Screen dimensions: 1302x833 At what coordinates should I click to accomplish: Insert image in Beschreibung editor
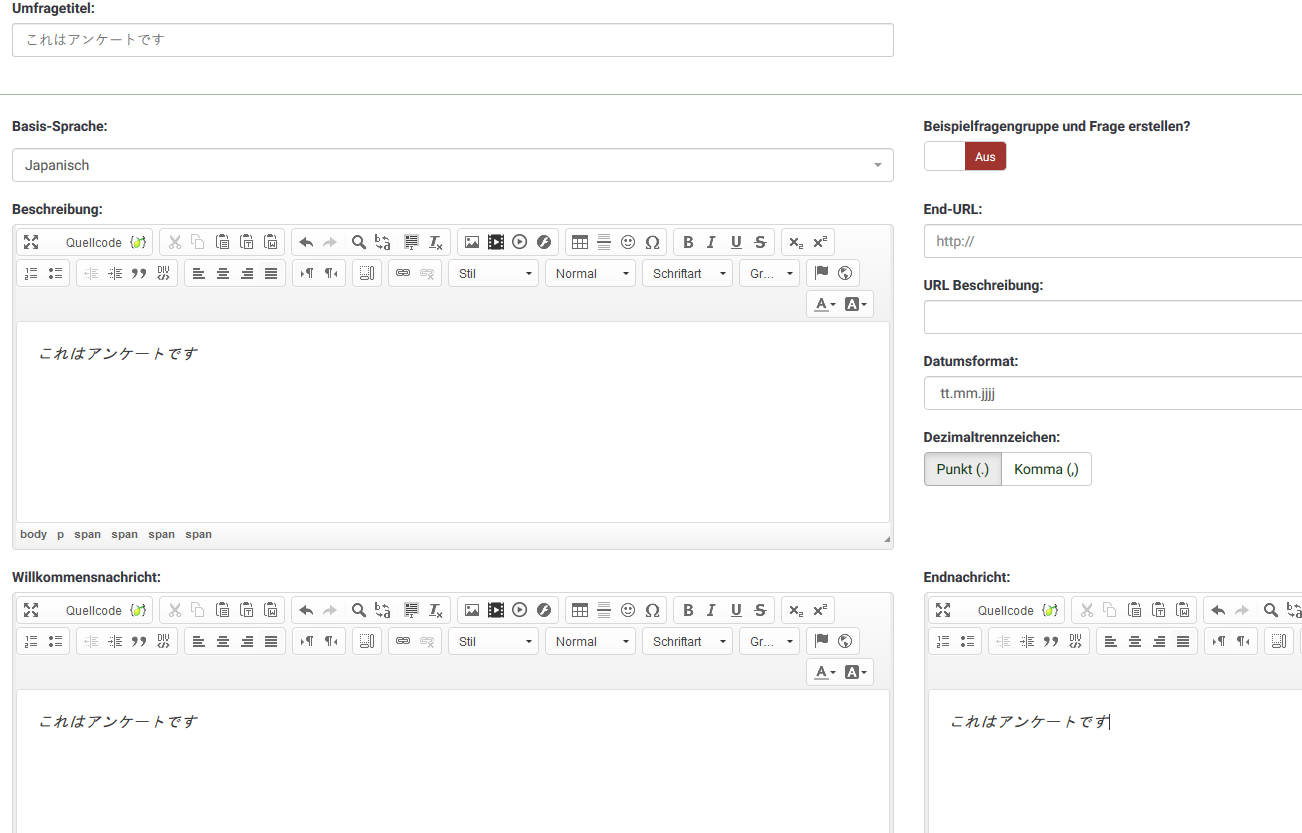point(471,242)
